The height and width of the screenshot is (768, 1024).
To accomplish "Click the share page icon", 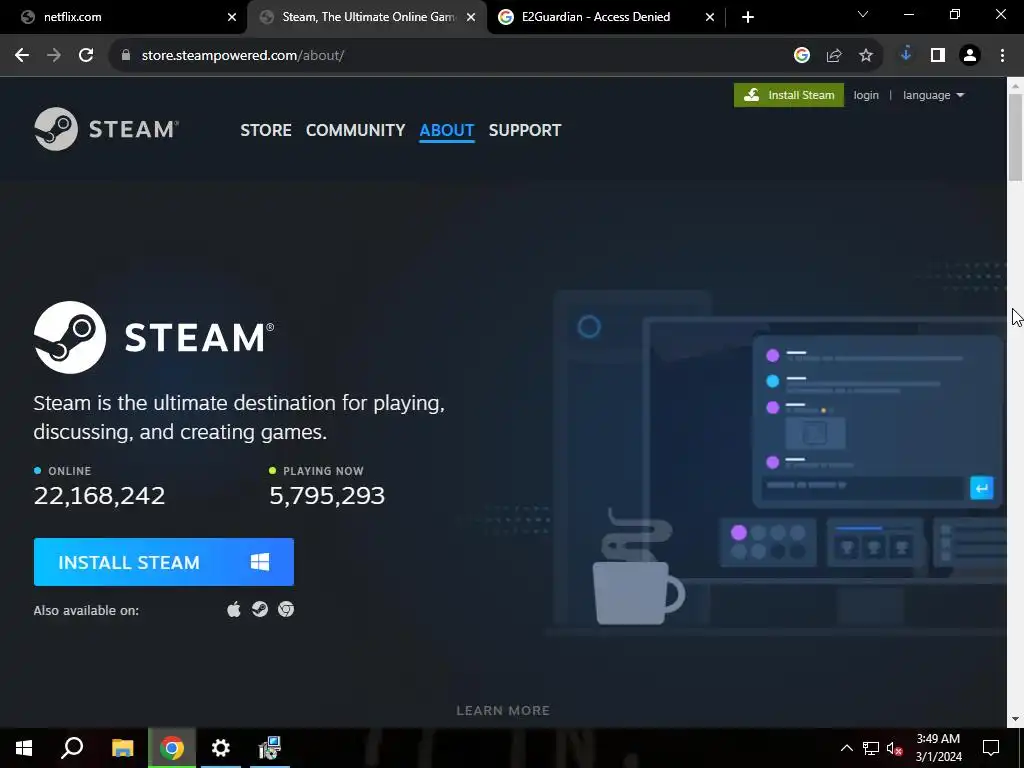I will coord(834,56).
